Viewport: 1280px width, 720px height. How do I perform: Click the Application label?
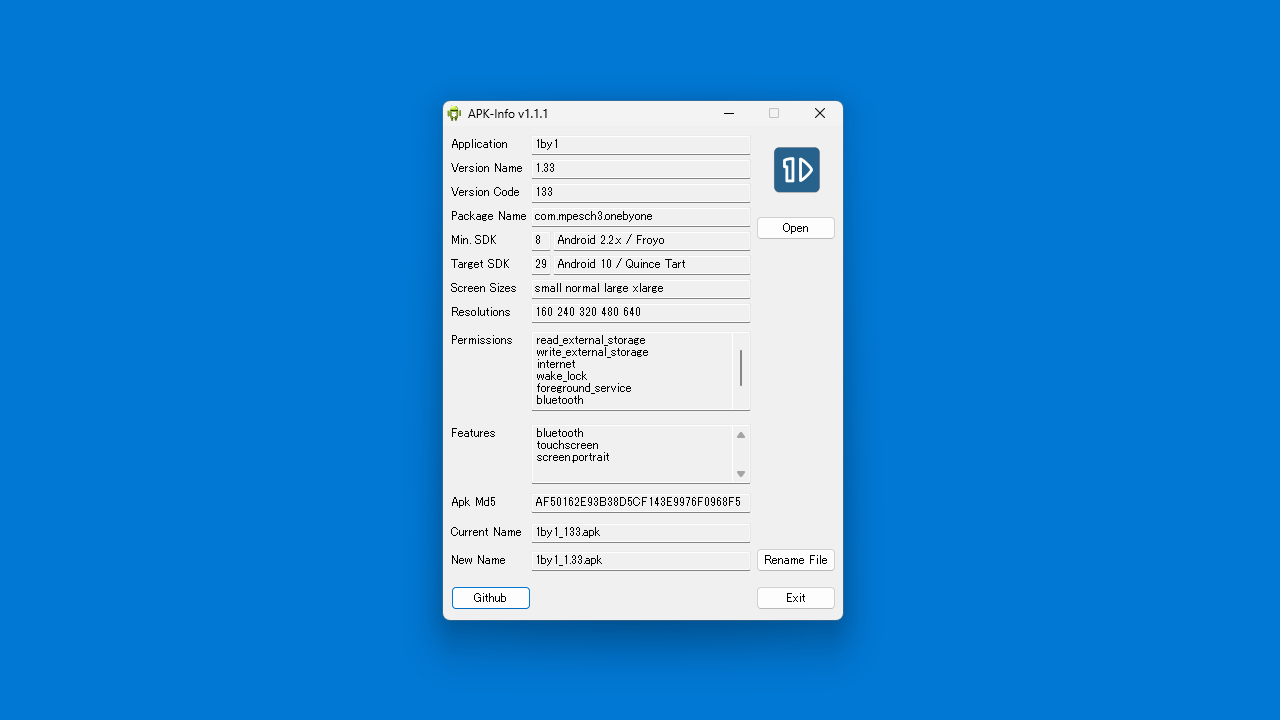[x=479, y=144]
